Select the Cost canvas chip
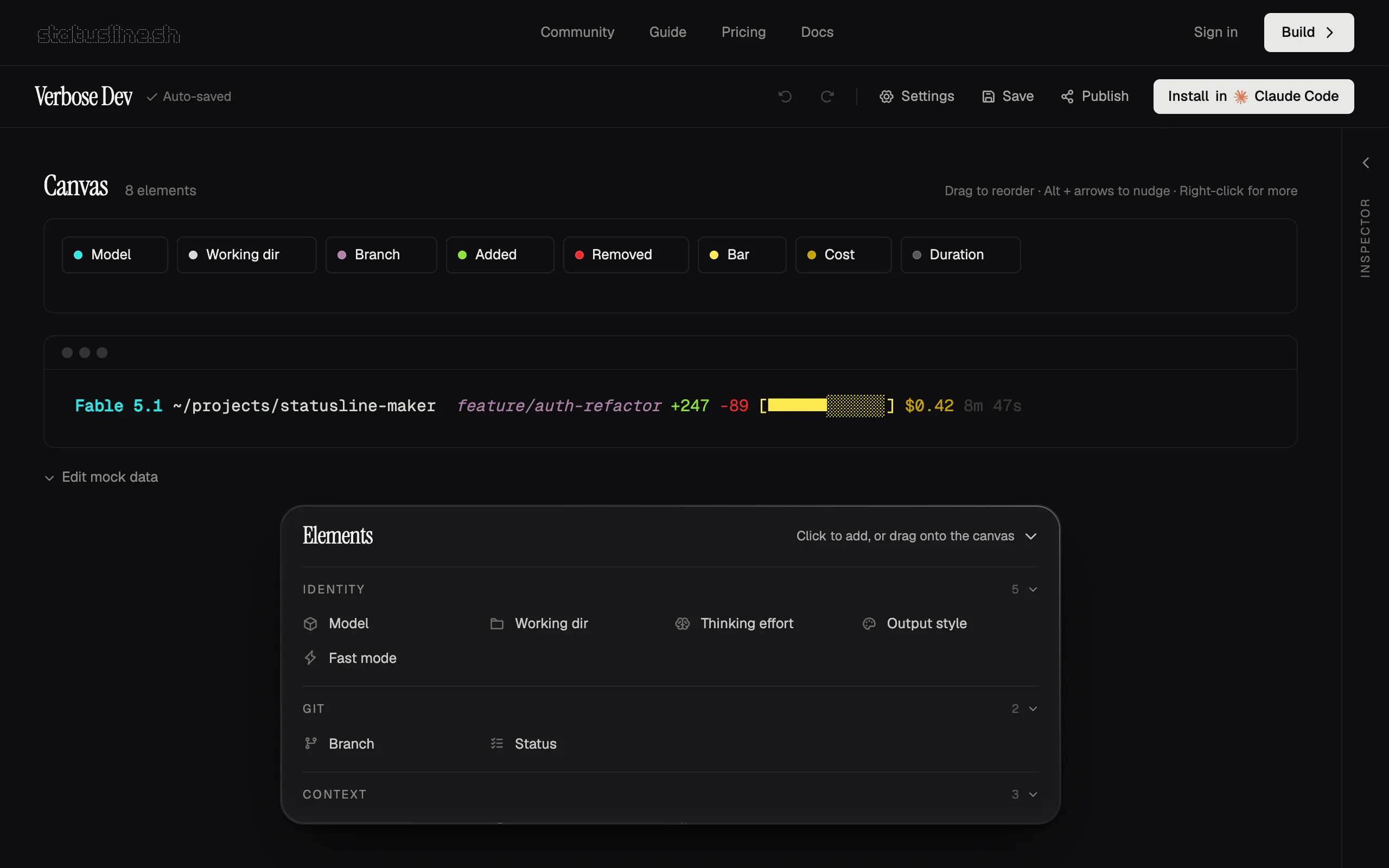This screenshot has height=868, width=1389. (x=843, y=255)
